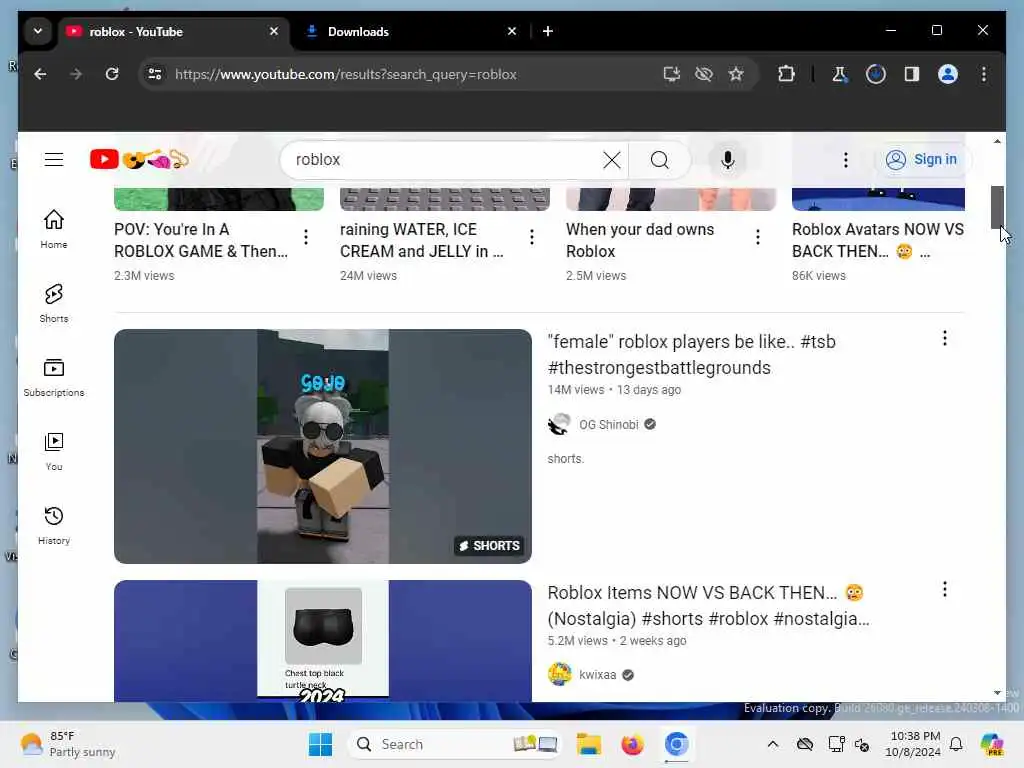Open the You section in sidebar
1024x768 pixels.
point(54,451)
